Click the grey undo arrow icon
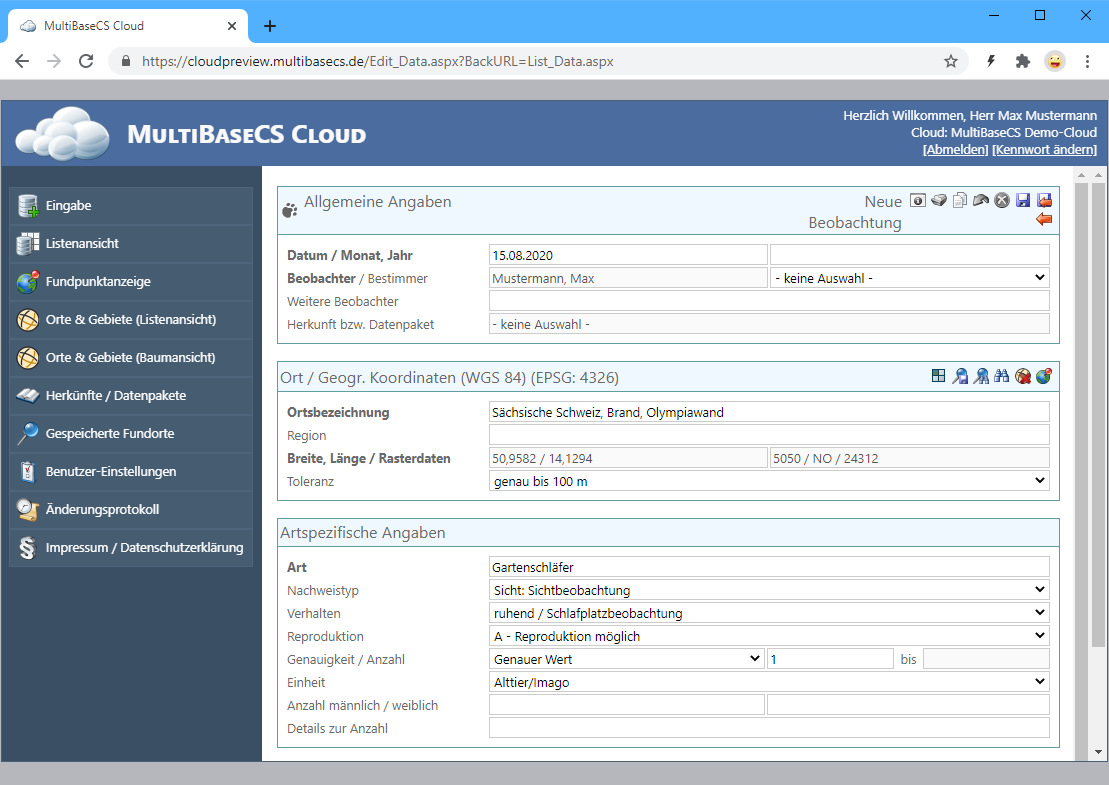 tap(981, 200)
